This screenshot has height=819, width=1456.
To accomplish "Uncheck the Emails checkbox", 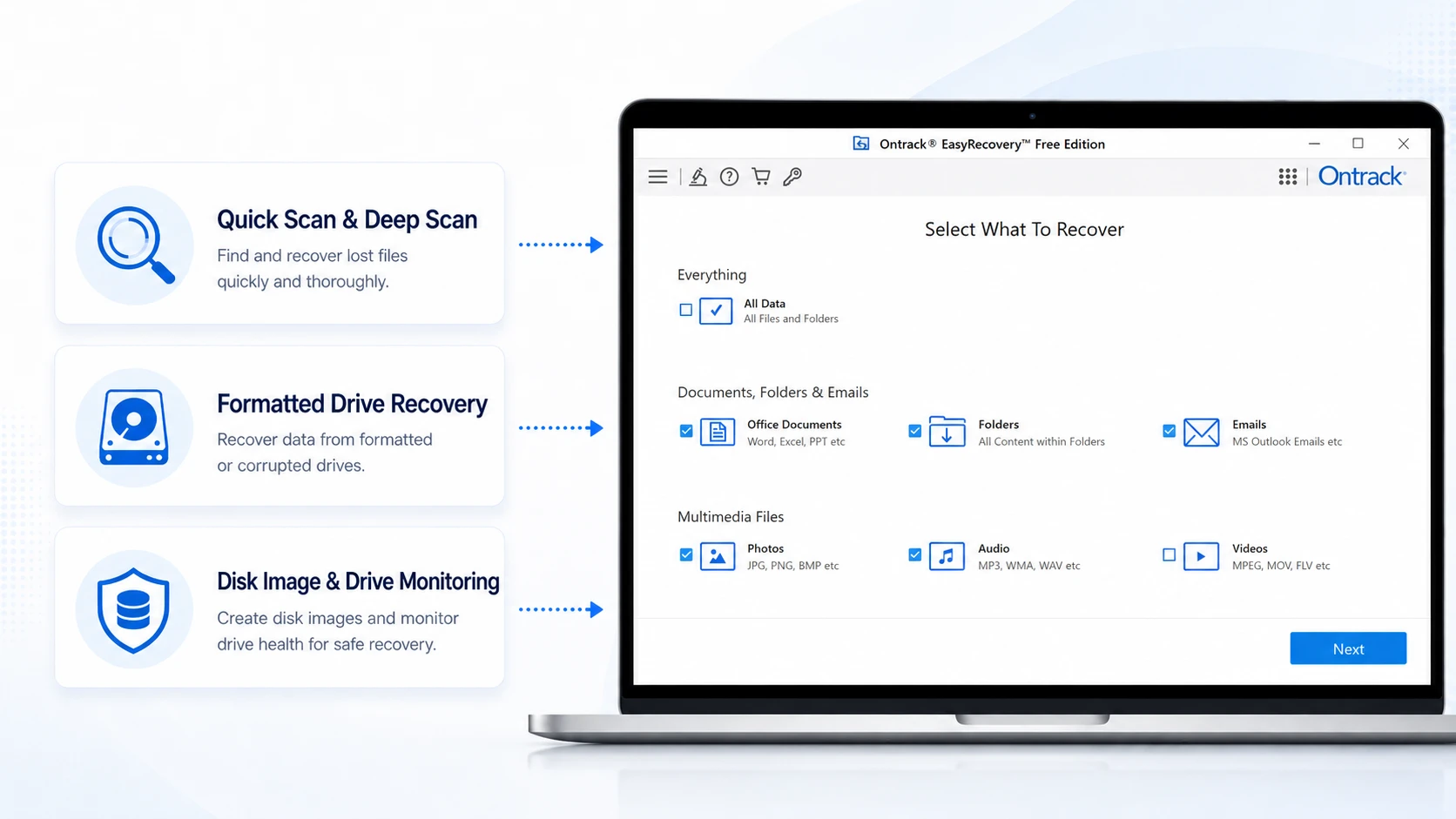I will tap(1169, 431).
